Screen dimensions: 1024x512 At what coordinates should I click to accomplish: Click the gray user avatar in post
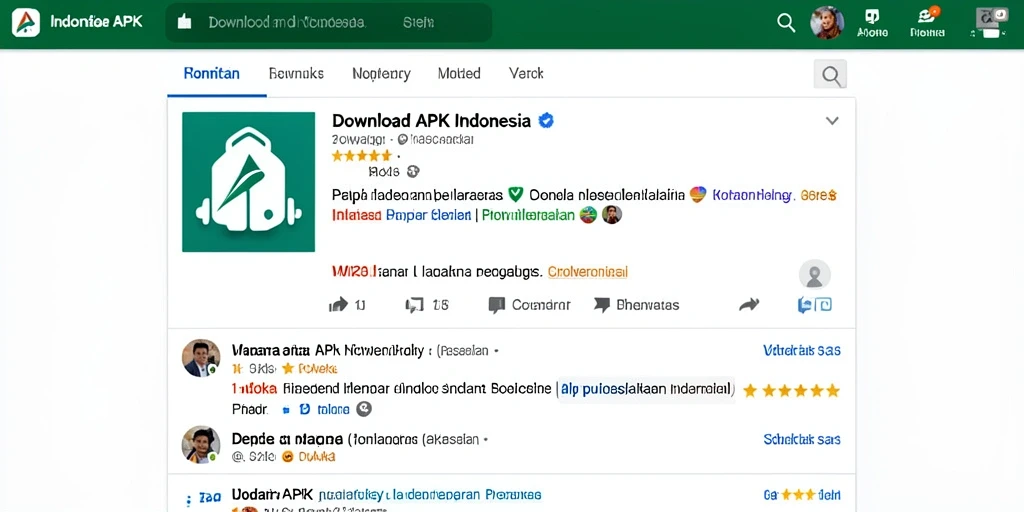click(814, 274)
